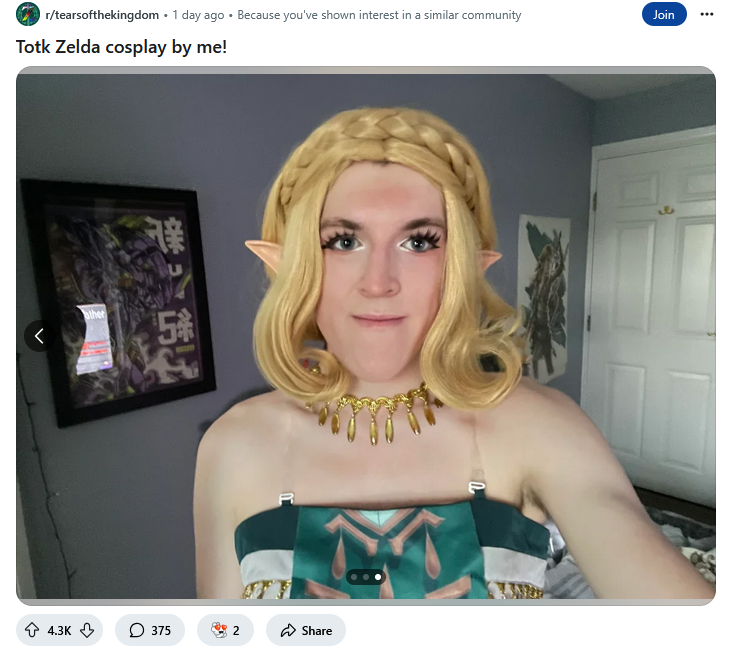Join the community with the Join button
The width and height of the screenshot is (738, 662).
[664, 15]
